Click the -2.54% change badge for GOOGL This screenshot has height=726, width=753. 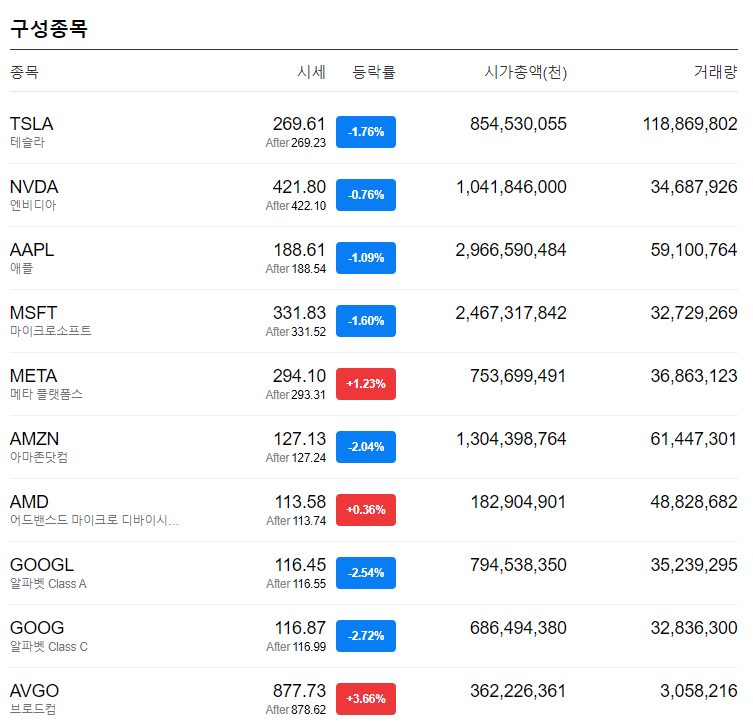point(366,573)
